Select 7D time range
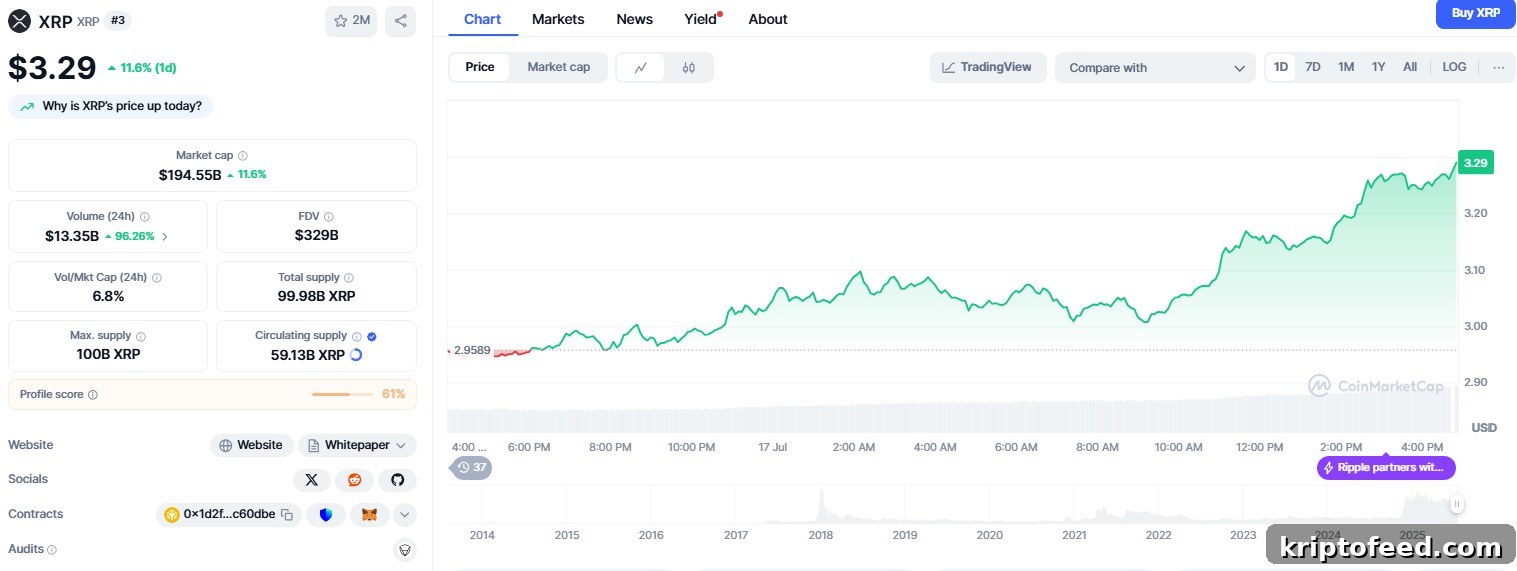This screenshot has height=571, width=1517. coord(1313,67)
